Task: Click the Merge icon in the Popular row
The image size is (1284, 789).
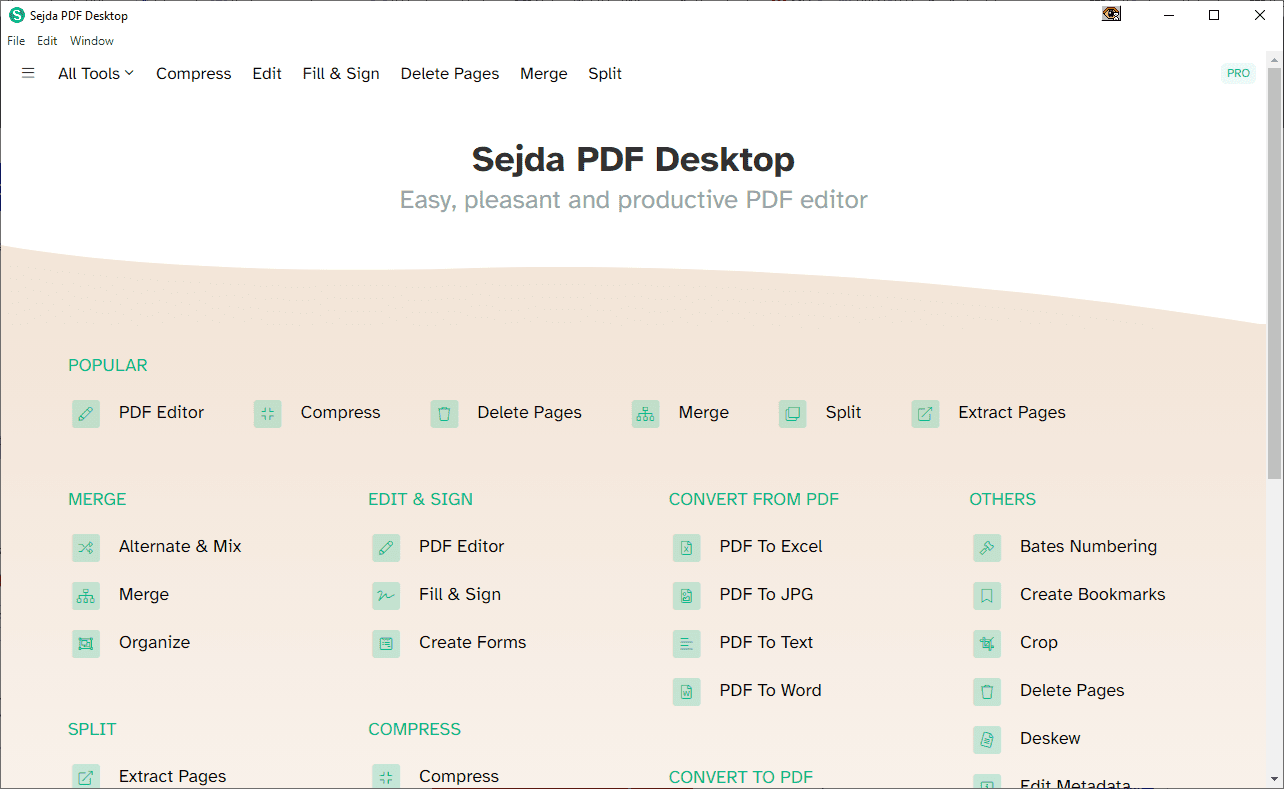Action: 646,413
